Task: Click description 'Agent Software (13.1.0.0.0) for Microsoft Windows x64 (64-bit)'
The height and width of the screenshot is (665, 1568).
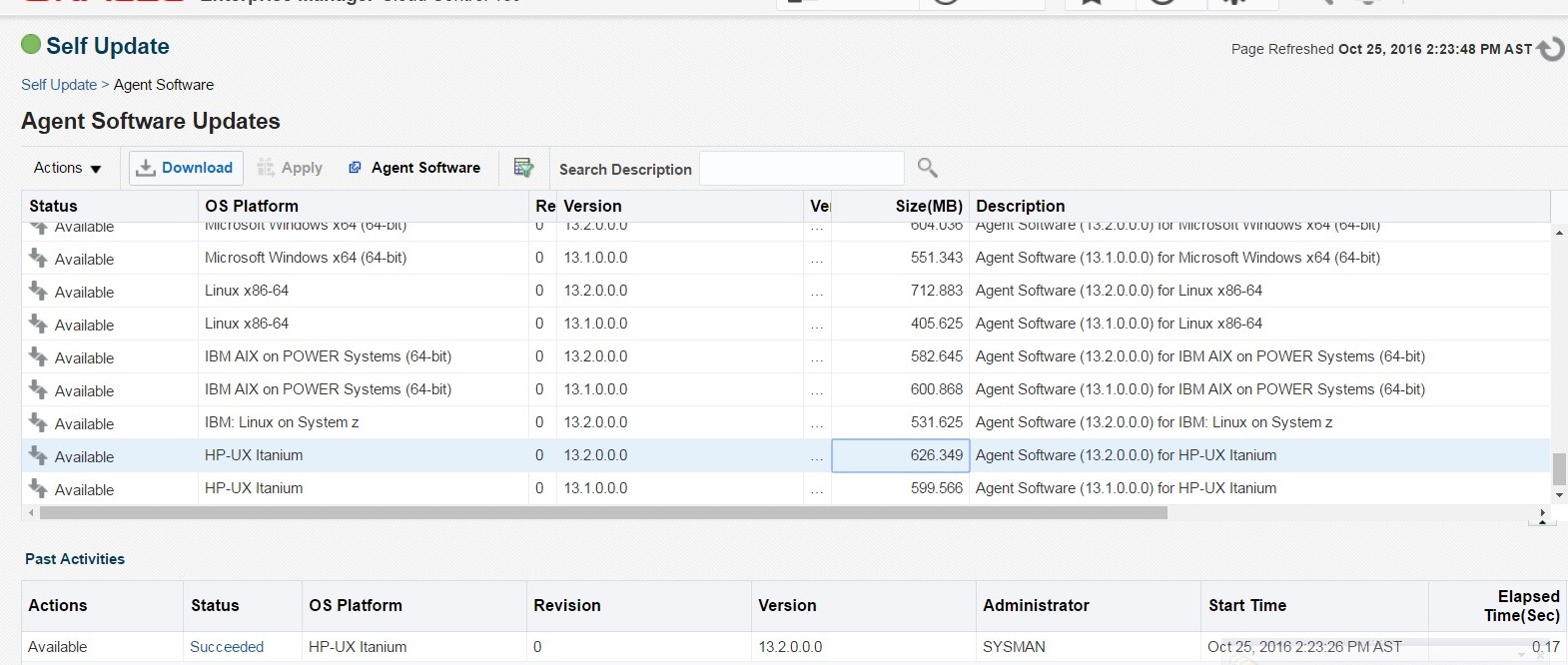Action: (1177, 258)
